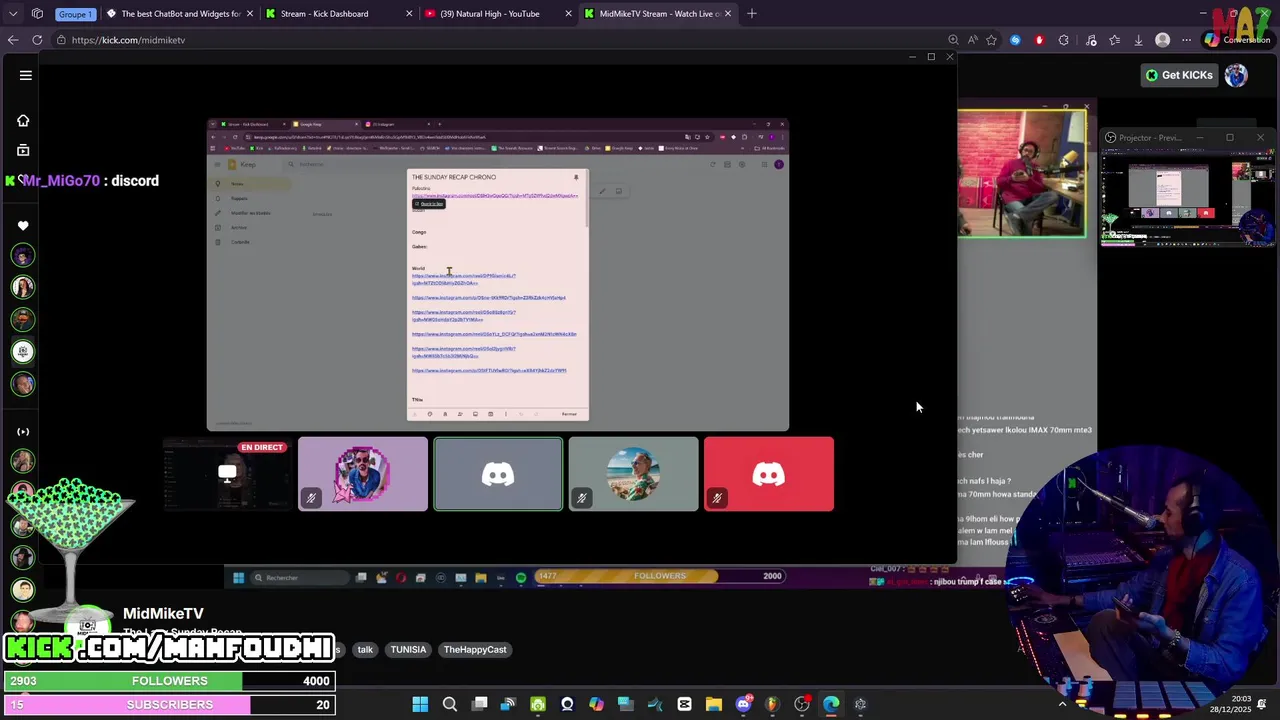The height and width of the screenshot is (720, 1280).
Task: Click the 15 subscribers goal bar
Action: [168, 705]
